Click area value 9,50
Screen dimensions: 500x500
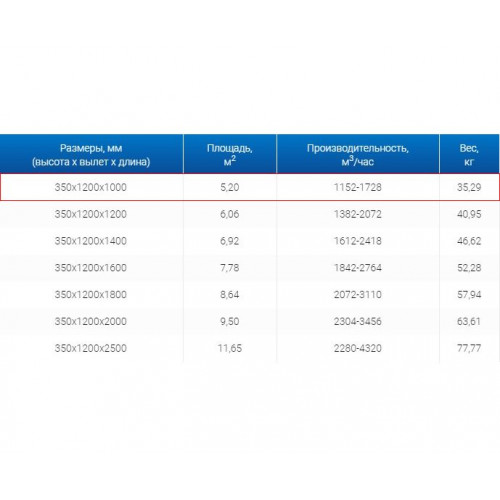pos(230,322)
